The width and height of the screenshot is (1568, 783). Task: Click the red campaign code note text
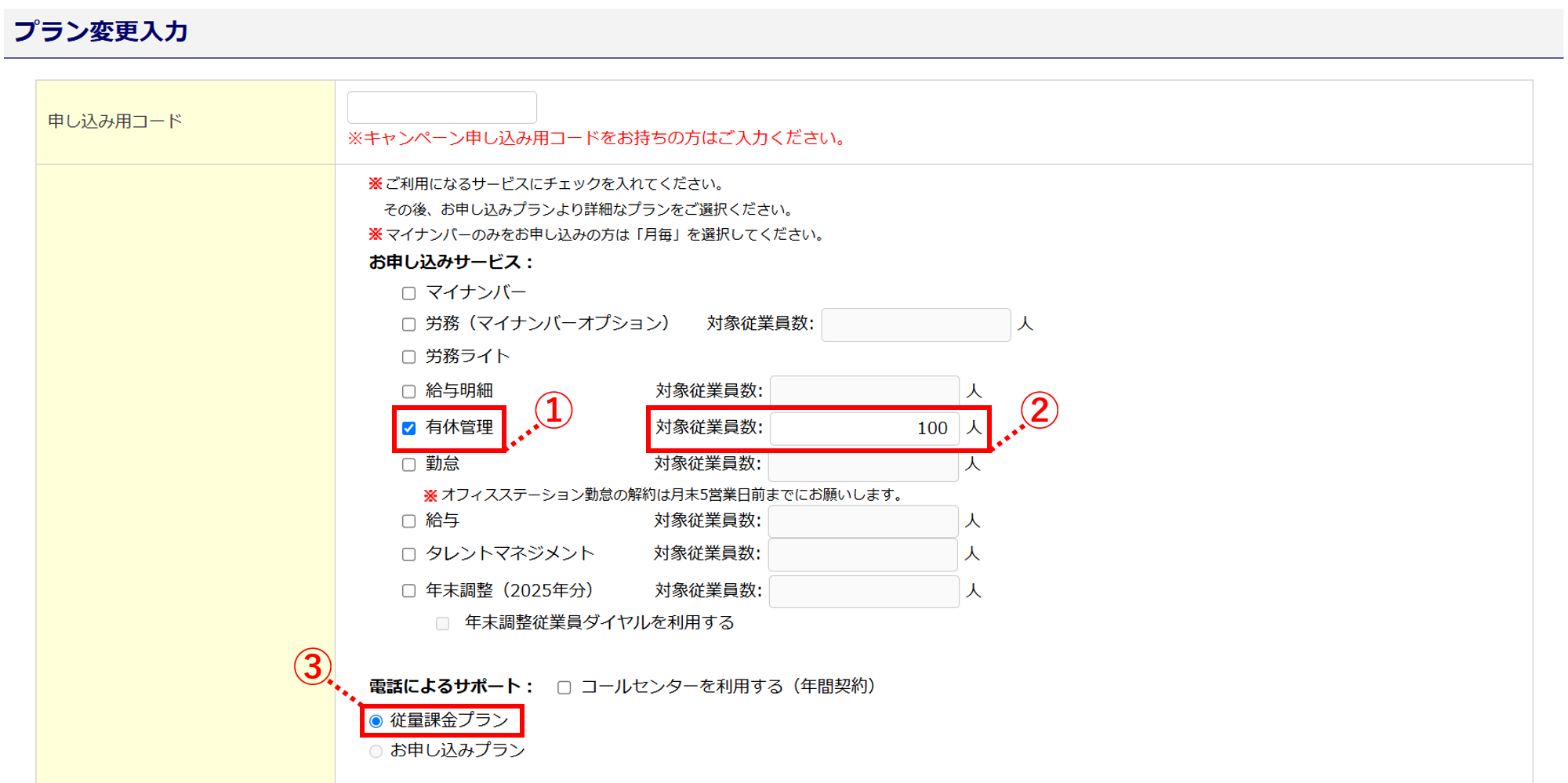tap(597, 138)
